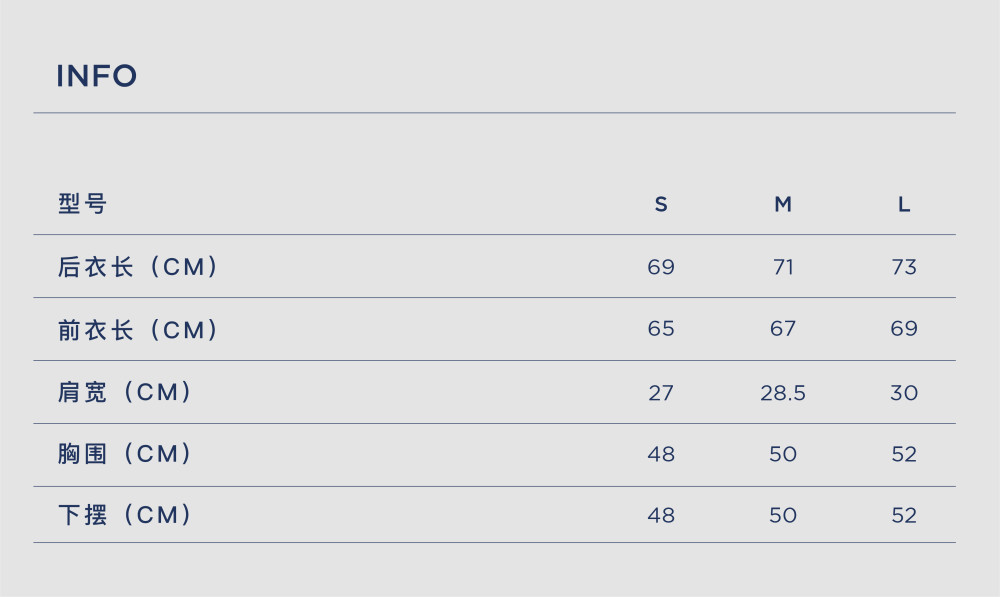
Task: Click the 下摆 value 48 for size S
Action: (661, 515)
